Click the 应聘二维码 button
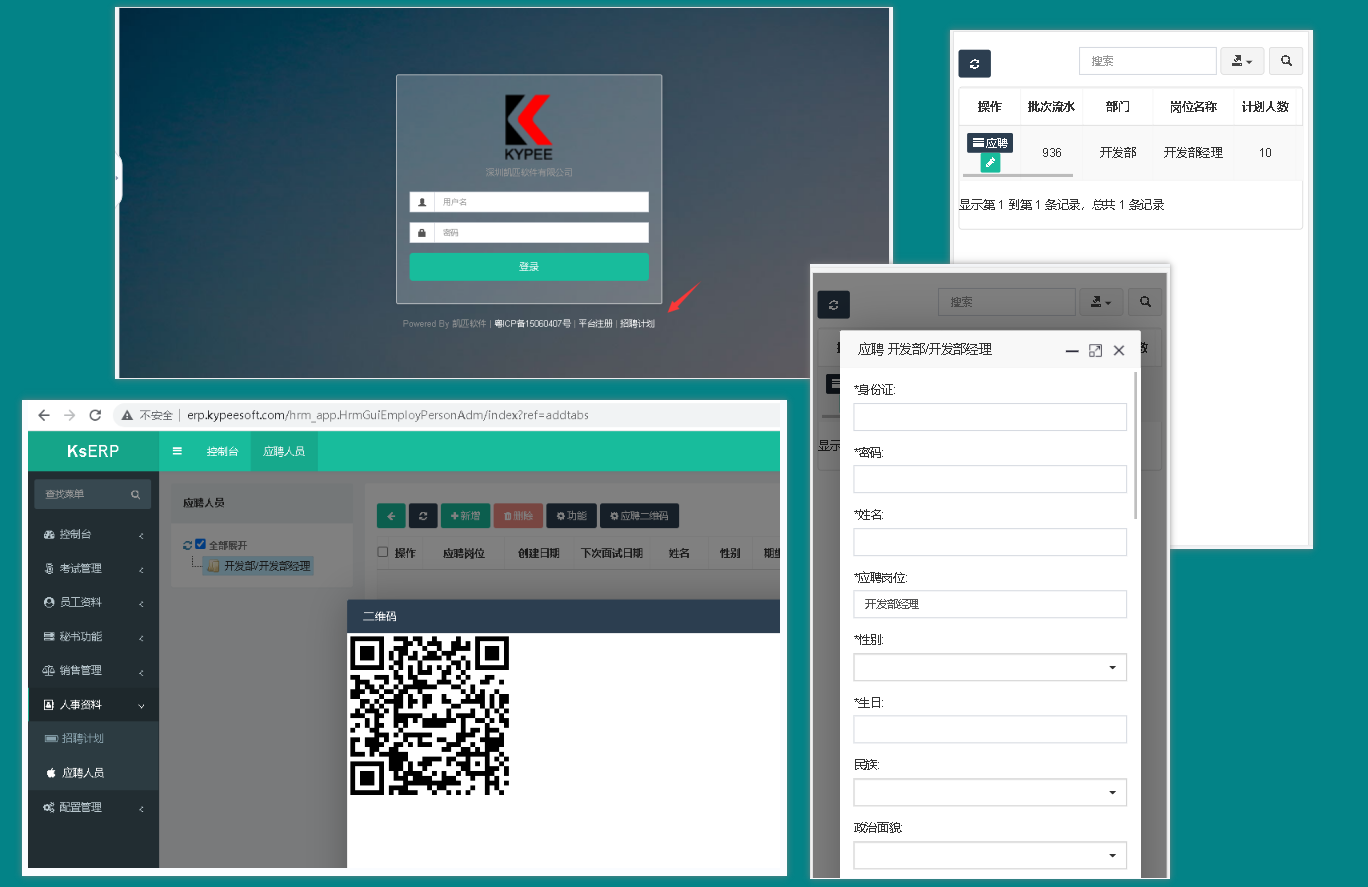Viewport: 1368px width, 887px height. click(639, 515)
